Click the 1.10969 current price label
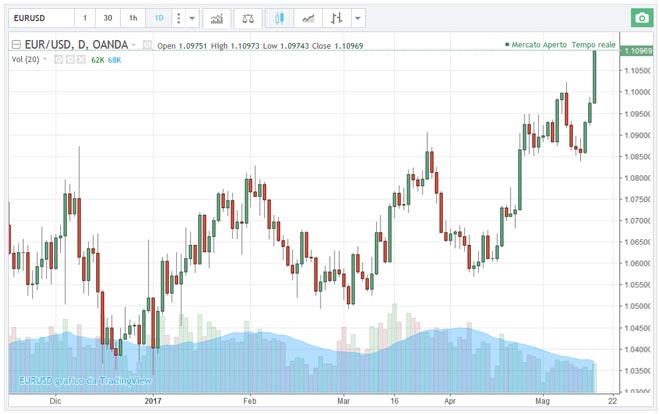 pyautogui.click(x=638, y=50)
